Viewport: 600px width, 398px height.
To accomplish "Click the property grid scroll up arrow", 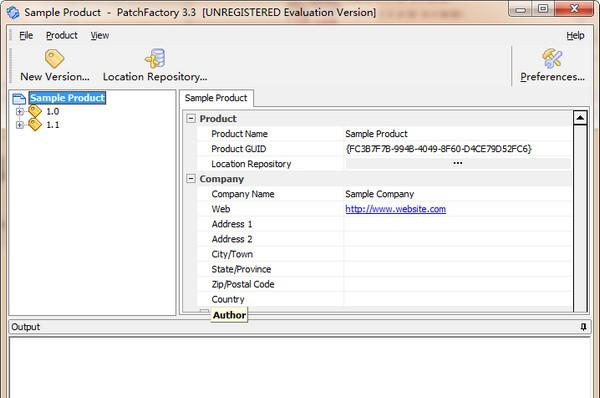I will point(580,118).
